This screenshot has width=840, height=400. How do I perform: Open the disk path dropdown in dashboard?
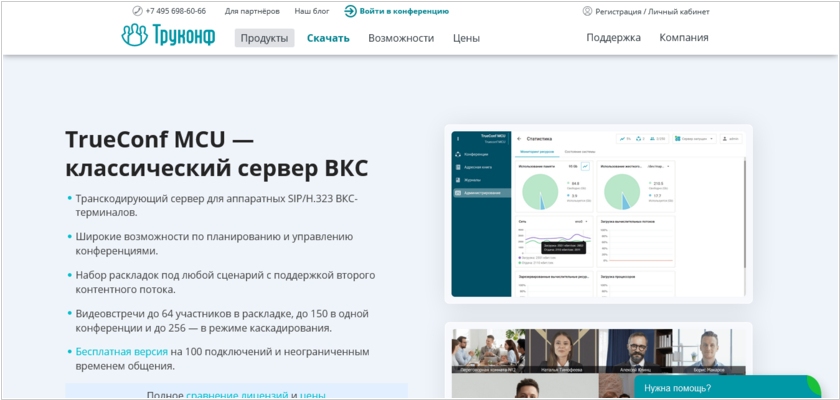click(x=658, y=167)
